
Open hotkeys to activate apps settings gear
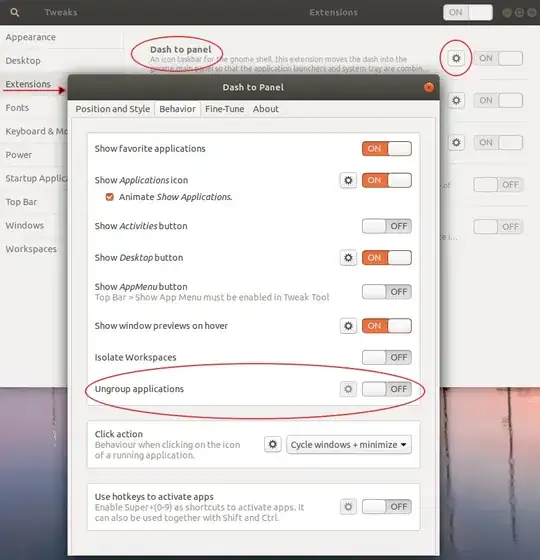point(348,506)
